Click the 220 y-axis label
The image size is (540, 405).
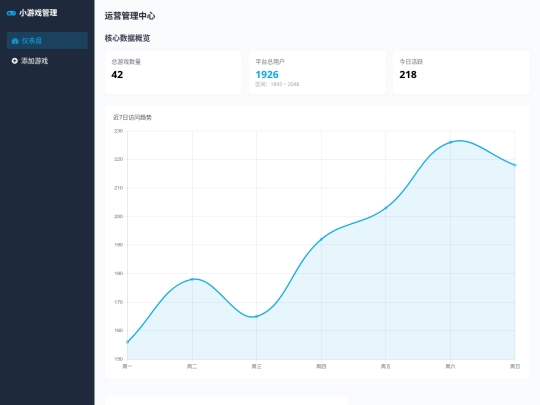pyautogui.click(x=118, y=159)
